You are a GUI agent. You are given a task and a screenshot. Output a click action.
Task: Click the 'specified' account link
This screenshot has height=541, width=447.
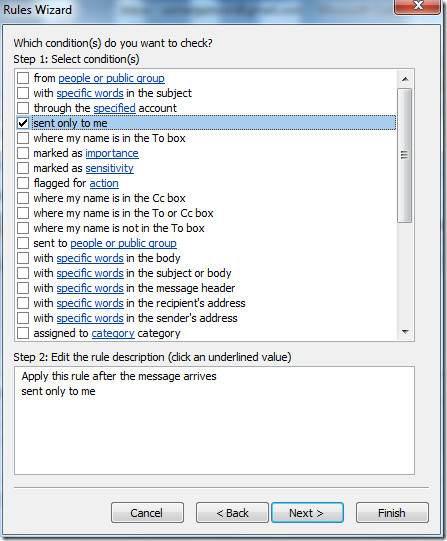point(115,108)
